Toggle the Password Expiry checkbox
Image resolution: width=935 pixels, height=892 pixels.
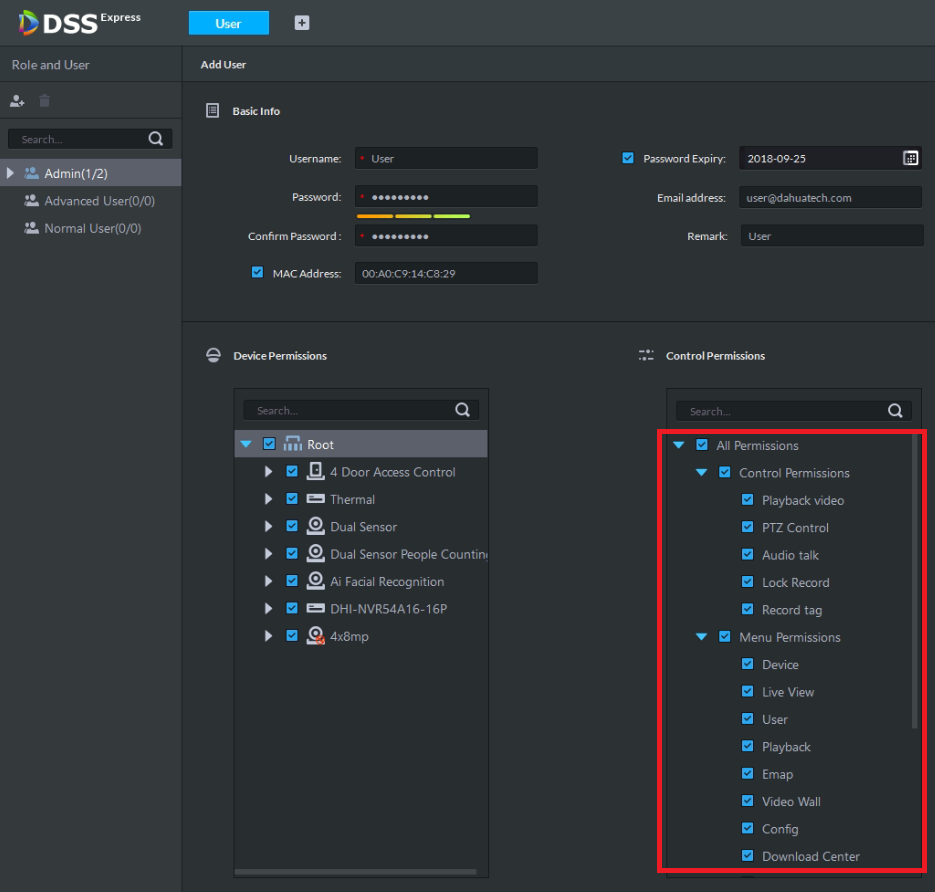[x=628, y=158]
